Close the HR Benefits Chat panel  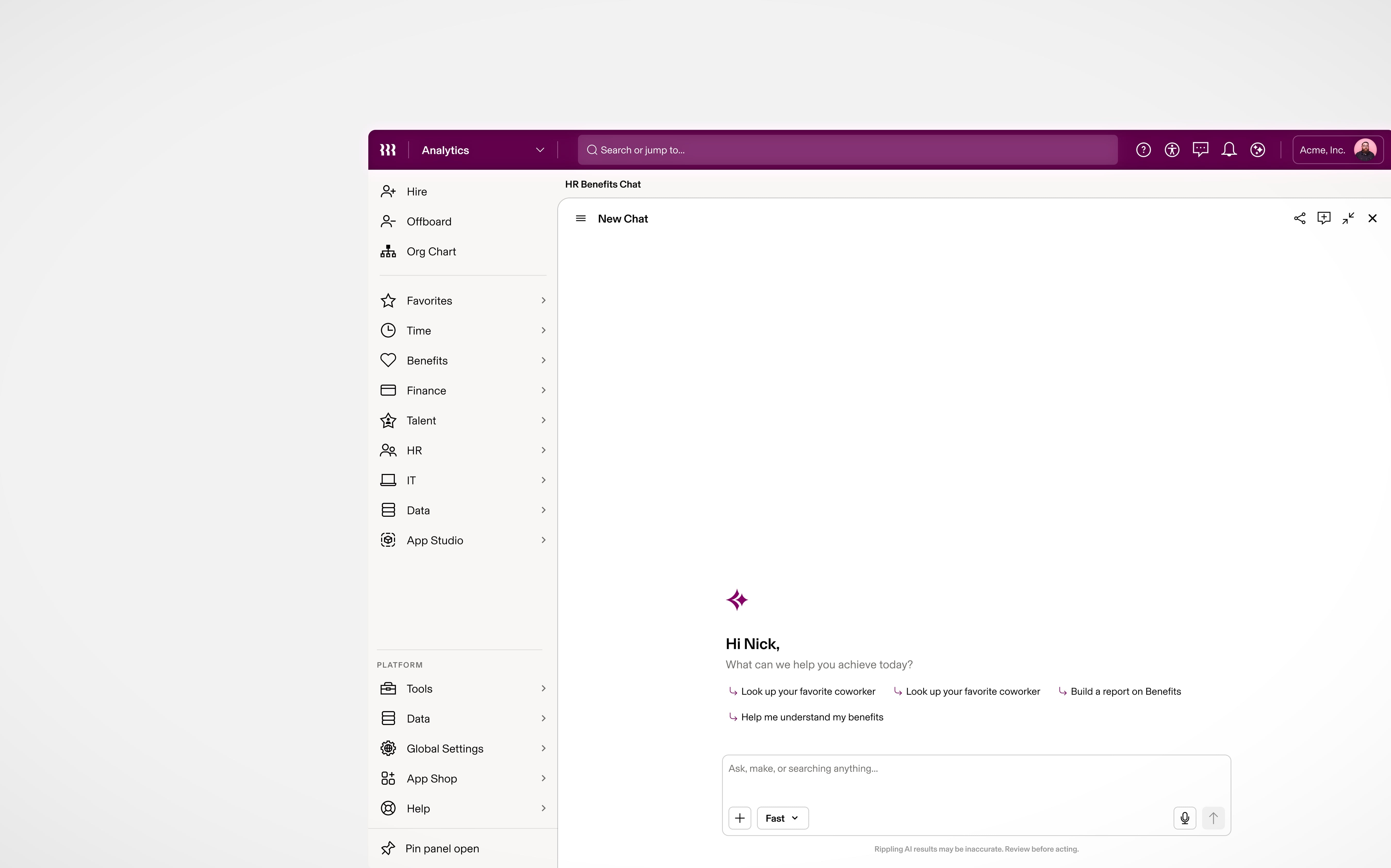click(x=1373, y=218)
